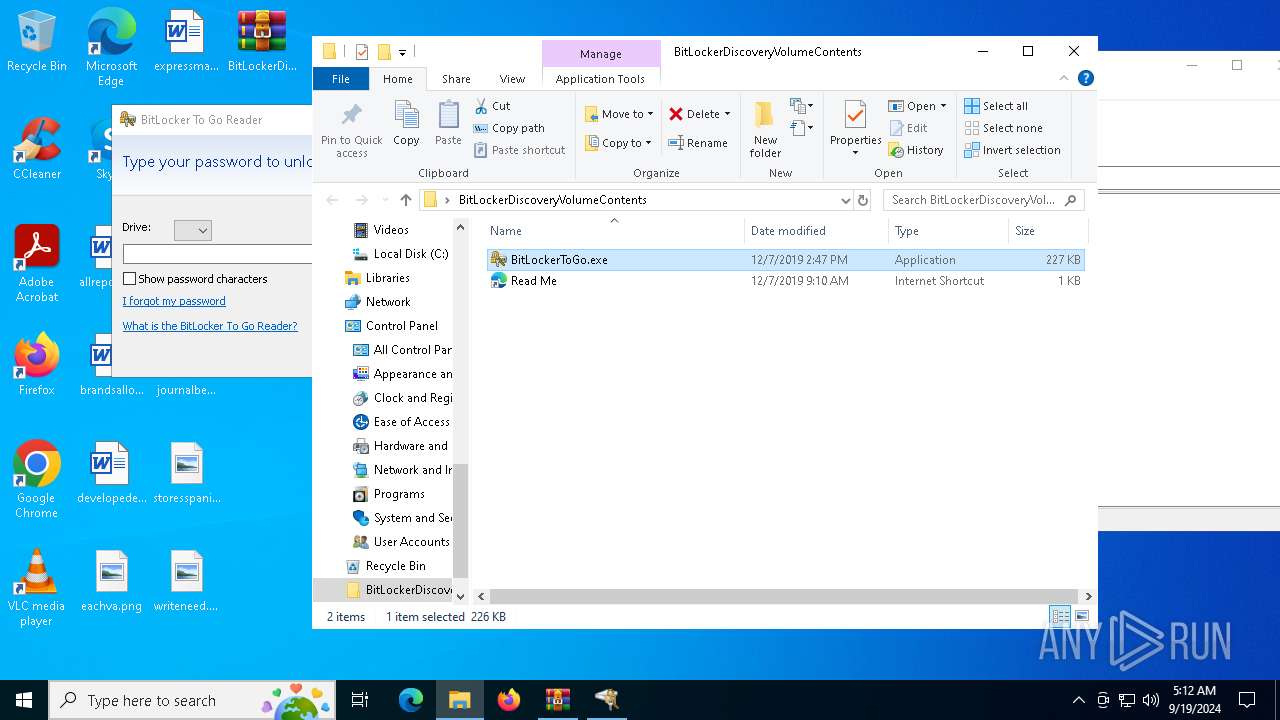The image size is (1280, 720).
Task: Click the BitLocker password input field
Action: tap(217, 255)
